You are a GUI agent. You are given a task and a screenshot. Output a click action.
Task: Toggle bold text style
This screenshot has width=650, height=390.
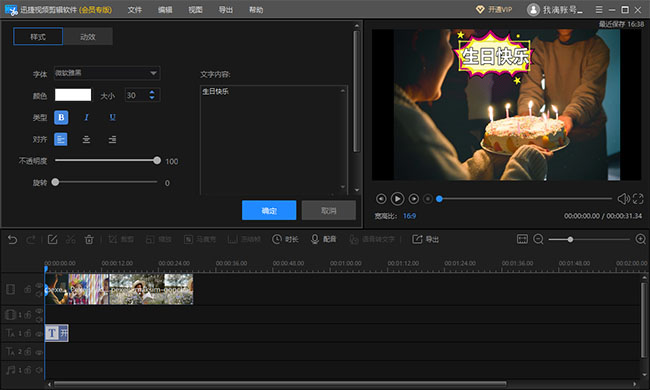click(61, 117)
